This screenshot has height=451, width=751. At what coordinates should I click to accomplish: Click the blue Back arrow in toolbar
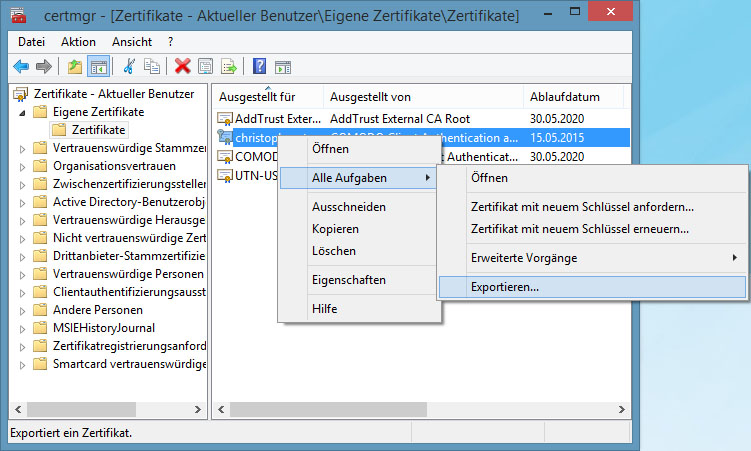tap(21, 66)
